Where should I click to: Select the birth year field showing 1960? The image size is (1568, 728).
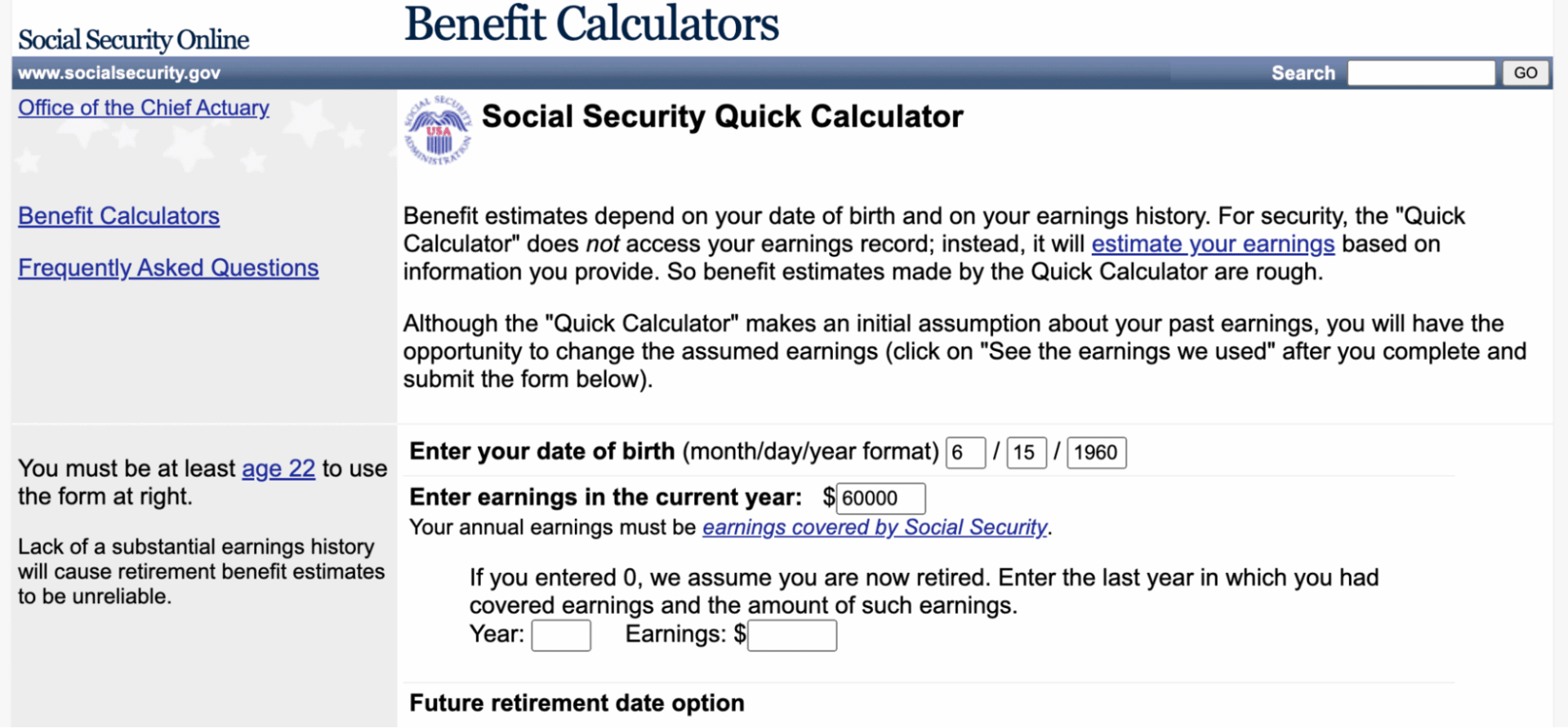pyautogui.click(x=1096, y=452)
